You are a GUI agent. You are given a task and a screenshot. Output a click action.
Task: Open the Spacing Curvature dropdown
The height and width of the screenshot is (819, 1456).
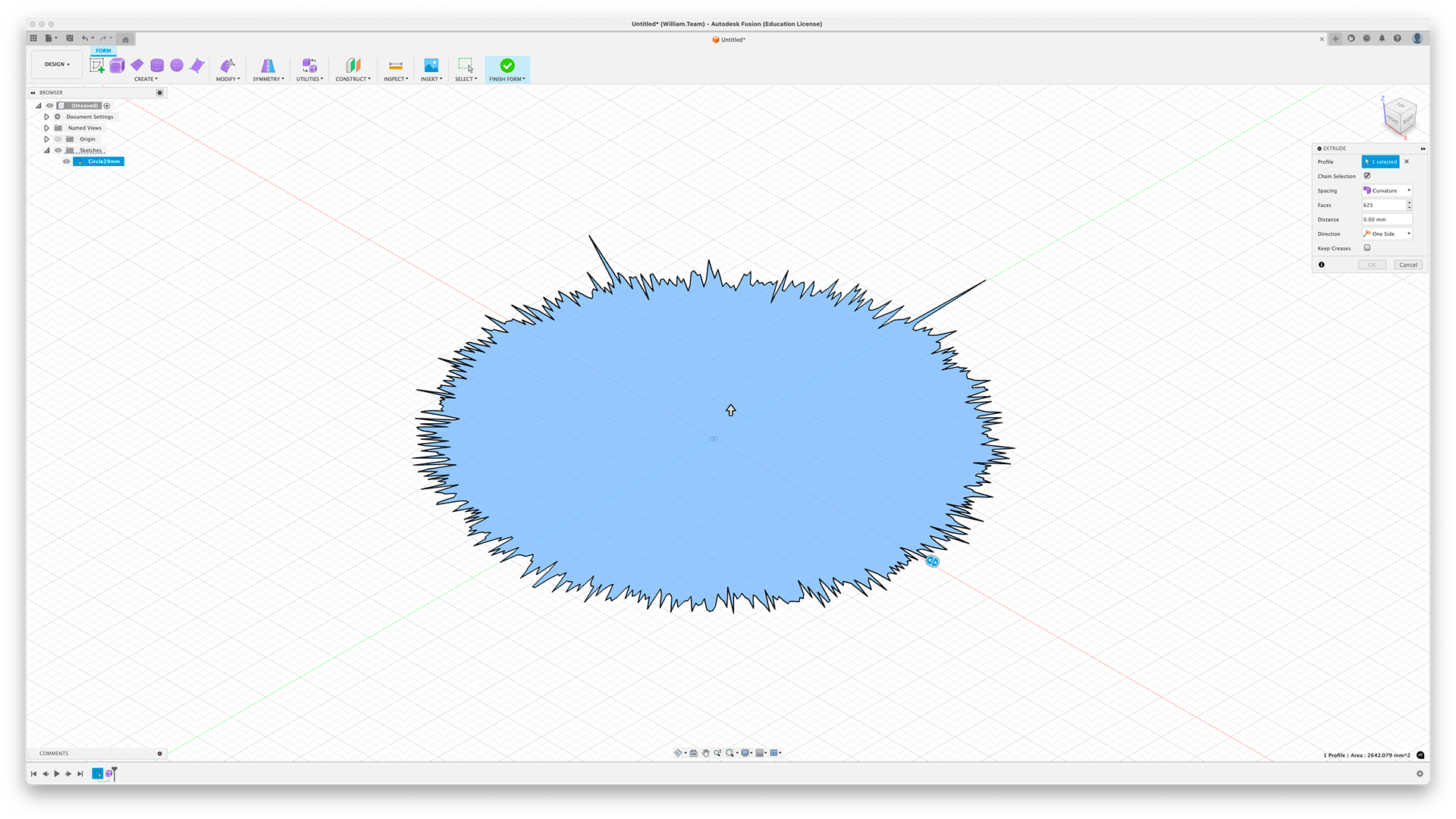click(1387, 190)
